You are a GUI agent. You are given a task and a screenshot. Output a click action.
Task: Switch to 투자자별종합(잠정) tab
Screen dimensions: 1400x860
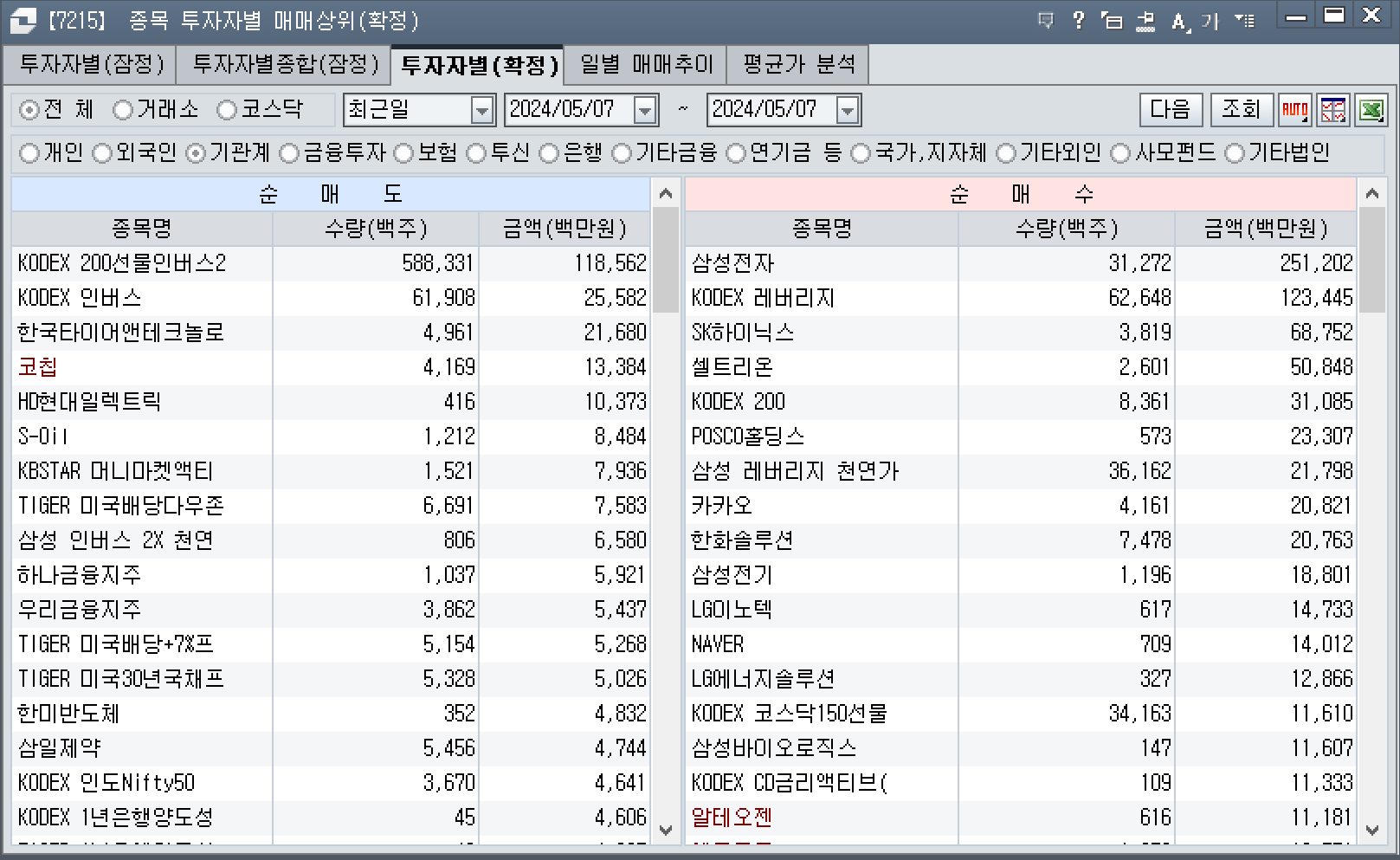point(285,64)
